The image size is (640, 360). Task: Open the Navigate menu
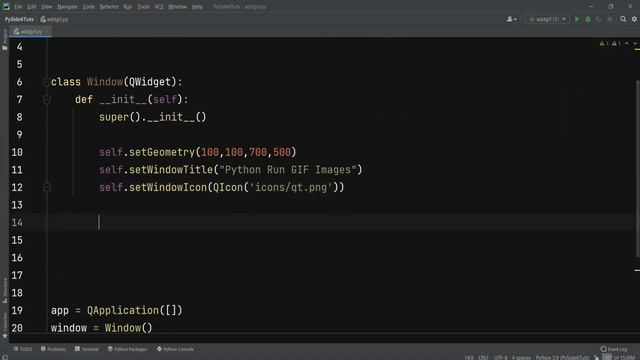67,7
